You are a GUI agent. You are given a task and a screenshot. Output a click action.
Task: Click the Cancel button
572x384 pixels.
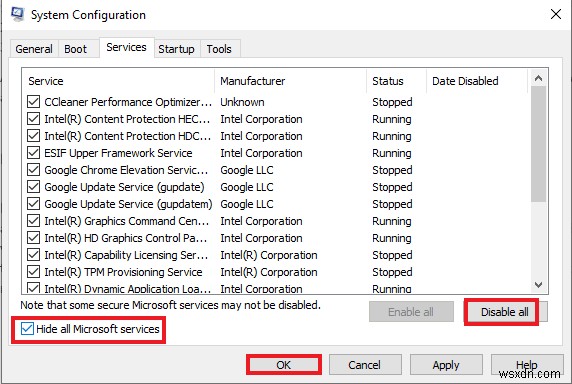pos(365,365)
